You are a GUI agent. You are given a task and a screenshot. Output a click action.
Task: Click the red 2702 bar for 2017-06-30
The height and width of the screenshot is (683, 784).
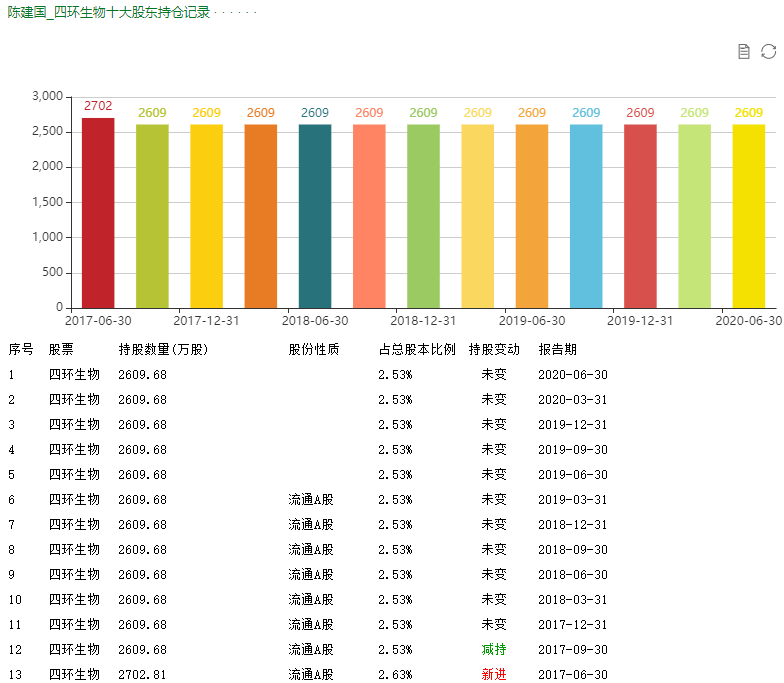point(98,213)
